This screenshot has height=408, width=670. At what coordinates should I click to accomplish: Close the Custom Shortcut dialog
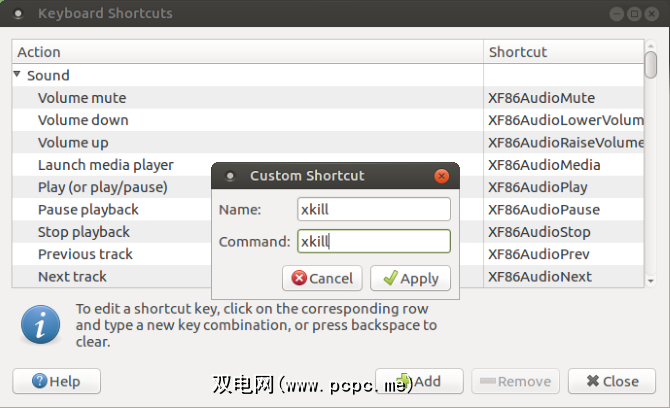441,176
